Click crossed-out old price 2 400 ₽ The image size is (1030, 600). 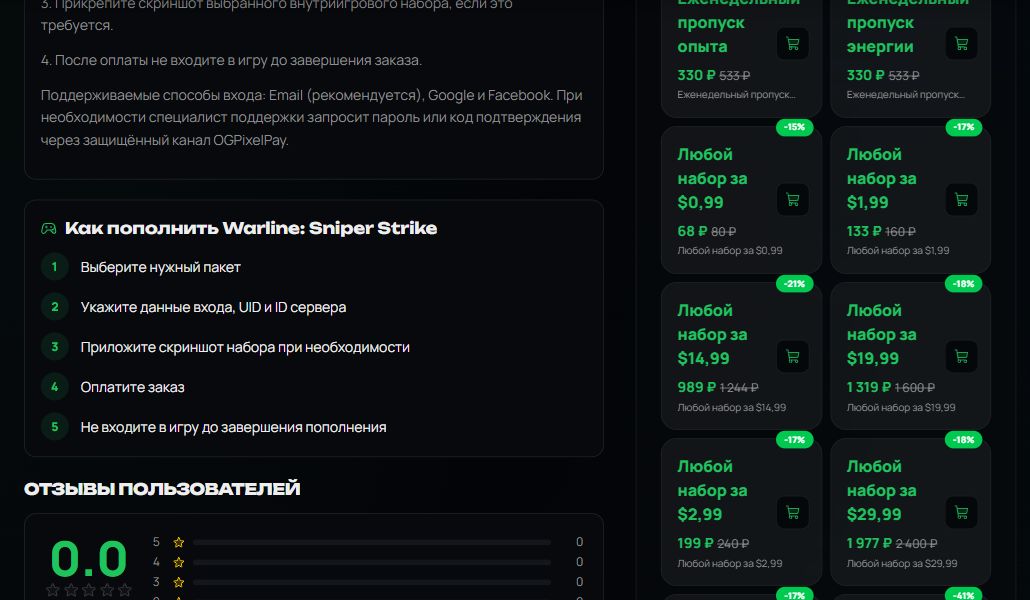coord(916,544)
